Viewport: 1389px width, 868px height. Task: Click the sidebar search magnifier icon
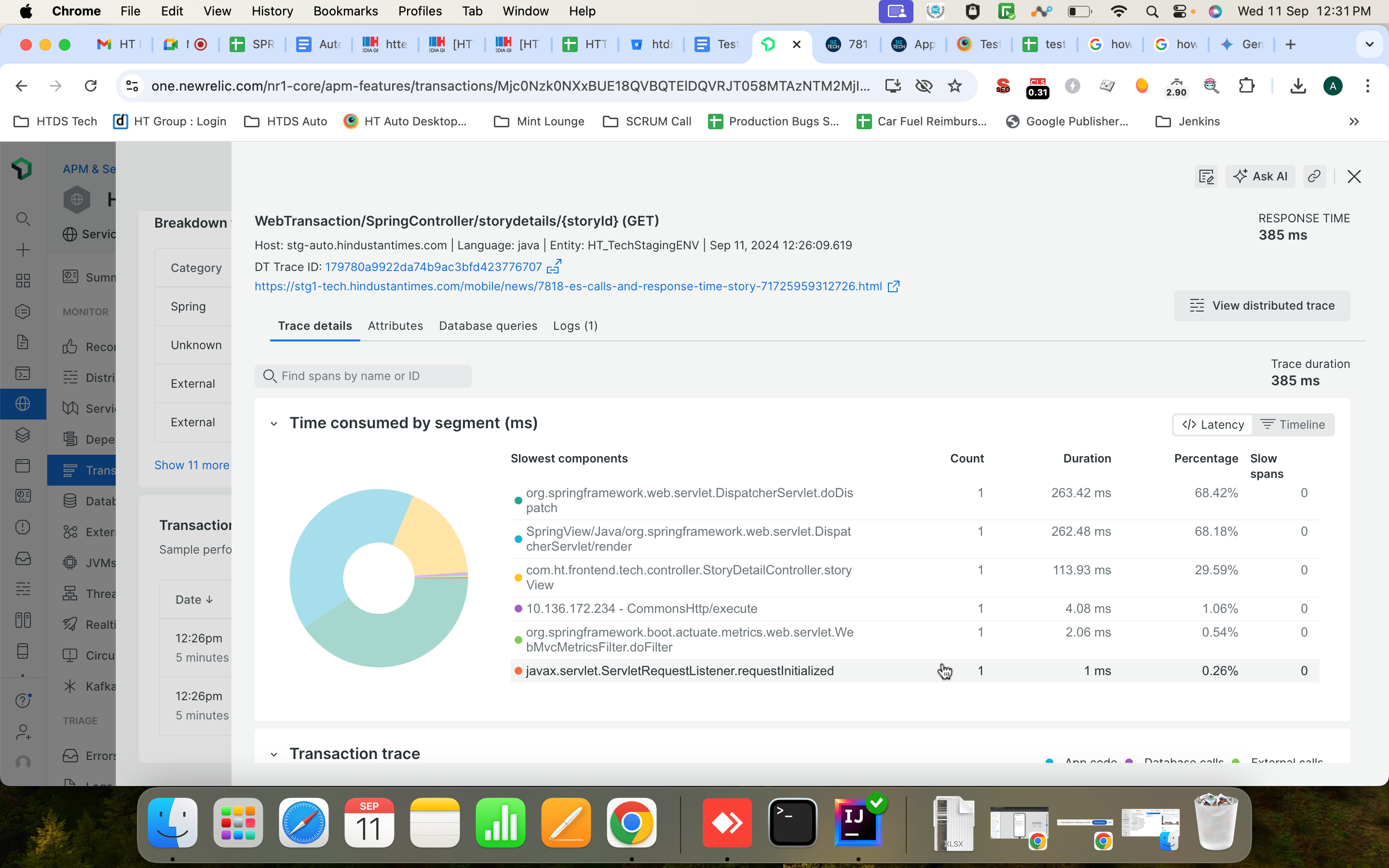(x=23, y=219)
